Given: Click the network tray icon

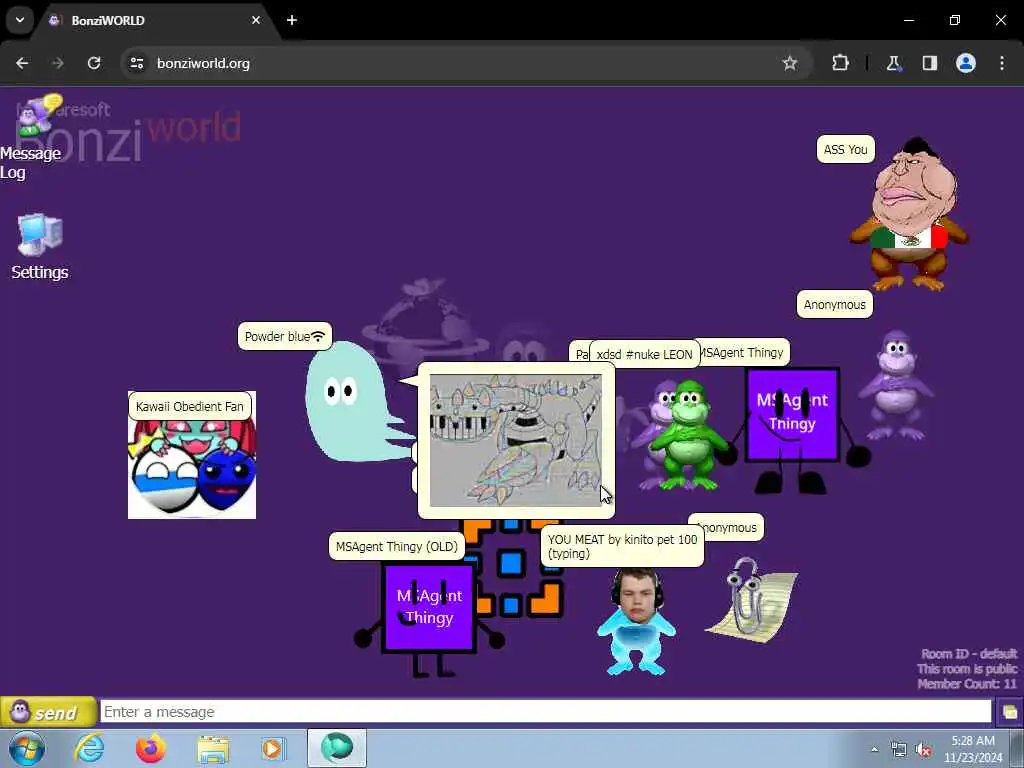Looking at the screenshot, I should (899, 750).
